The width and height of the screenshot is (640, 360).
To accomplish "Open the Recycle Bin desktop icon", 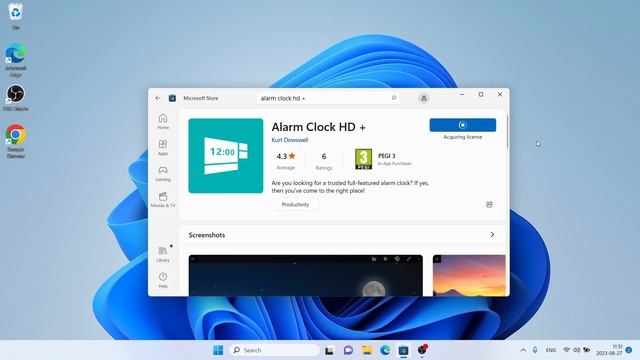I will tap(16, 16).
